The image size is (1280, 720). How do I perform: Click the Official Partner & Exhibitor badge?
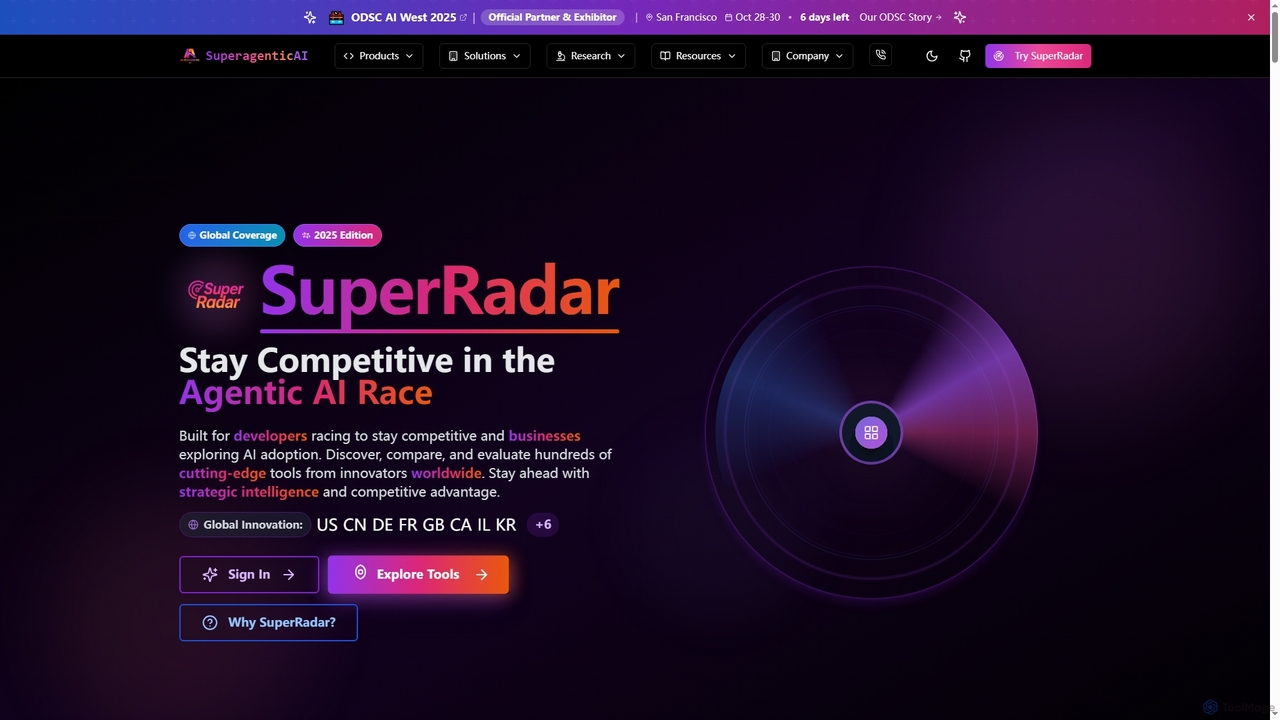(552, 17)
